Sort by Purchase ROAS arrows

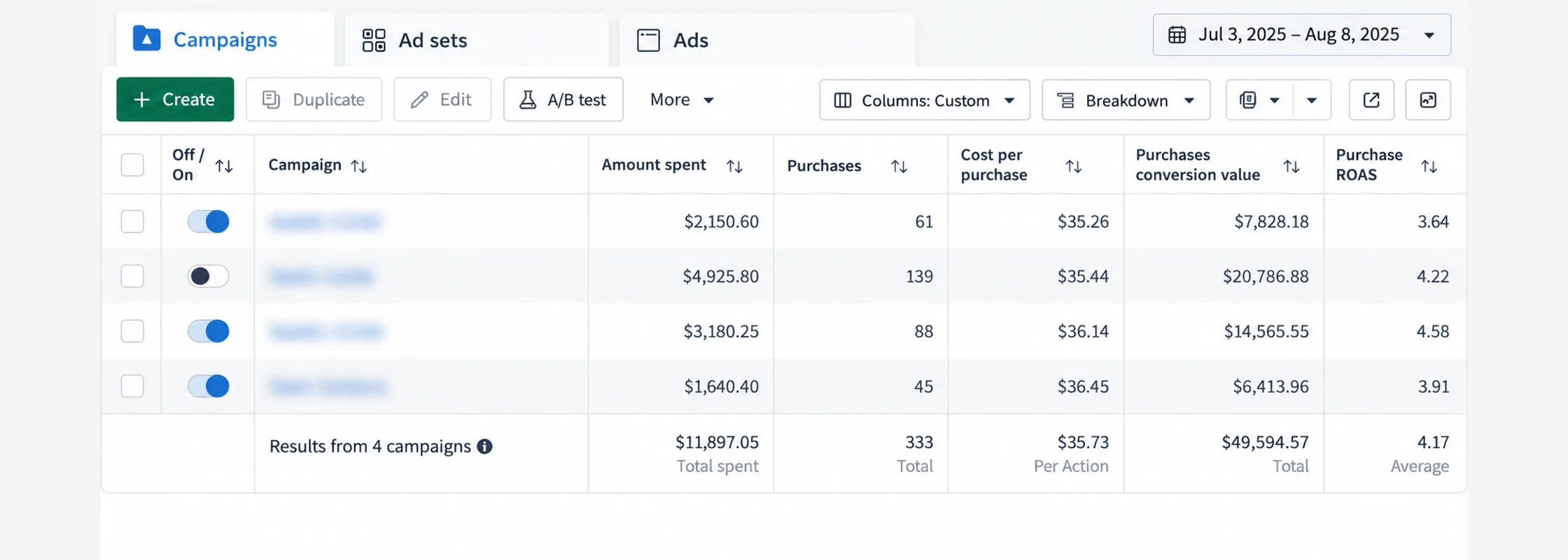[x=1429, y=166]
